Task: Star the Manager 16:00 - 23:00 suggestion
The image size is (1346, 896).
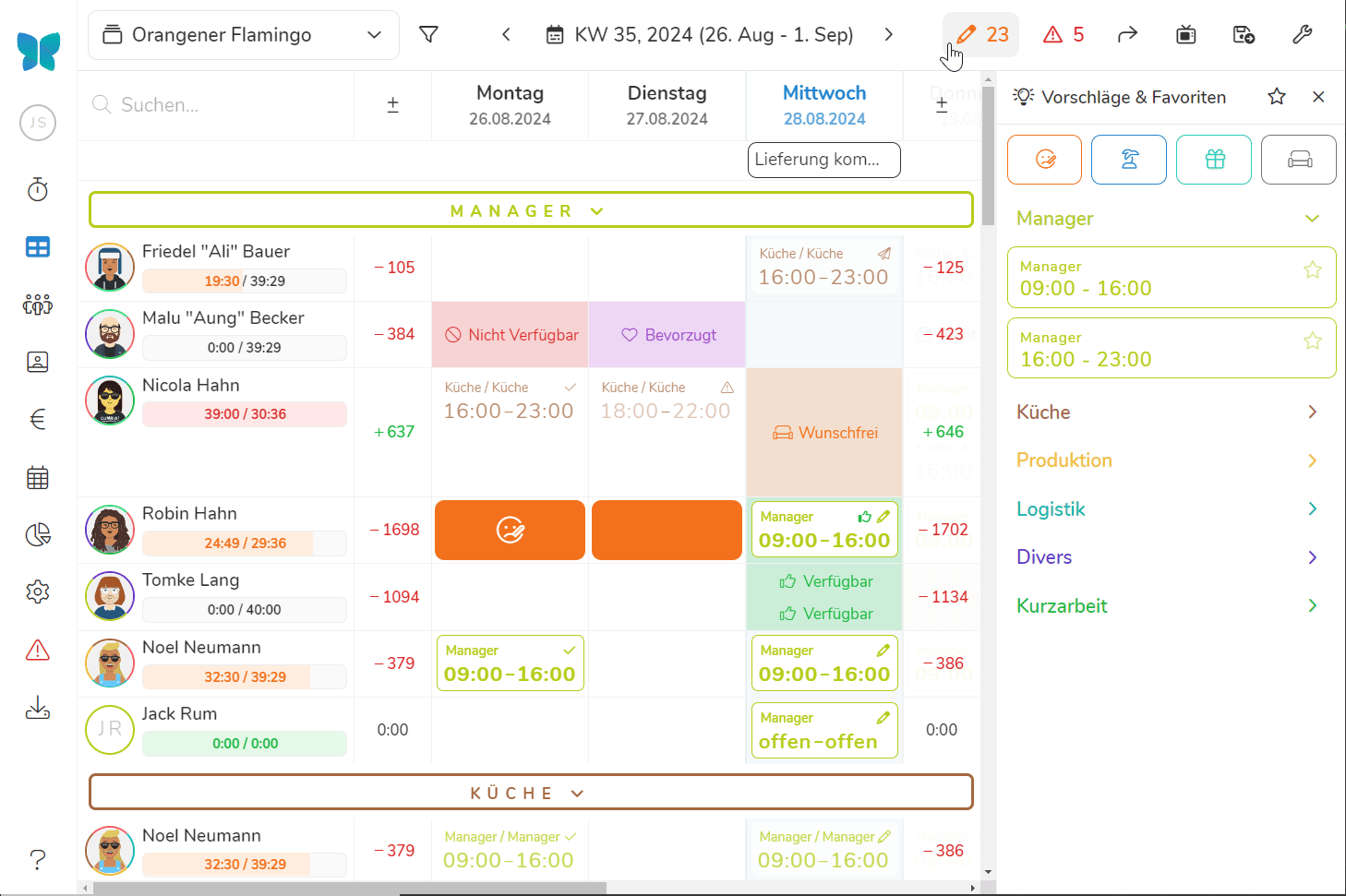Action: [x=1312, y=341]
